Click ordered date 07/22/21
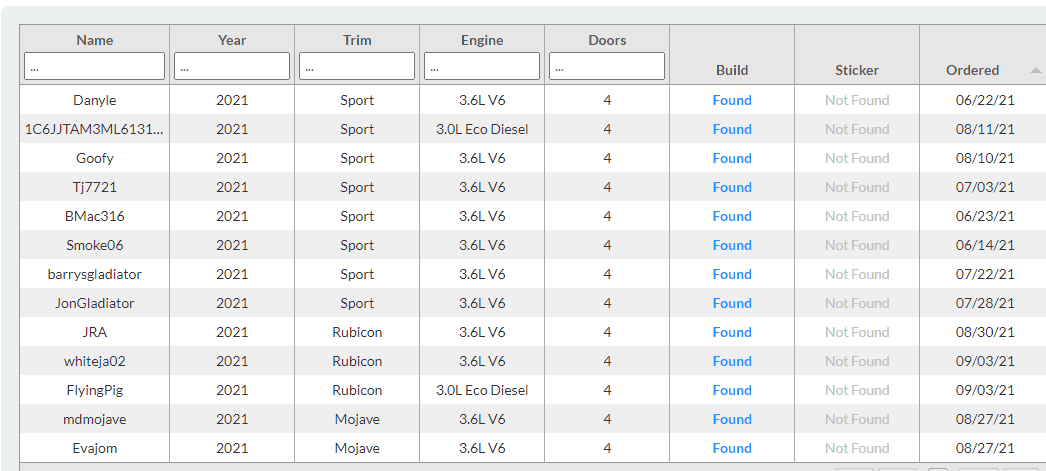Viewport: 1046px width, 471px height. click(985, 274)
